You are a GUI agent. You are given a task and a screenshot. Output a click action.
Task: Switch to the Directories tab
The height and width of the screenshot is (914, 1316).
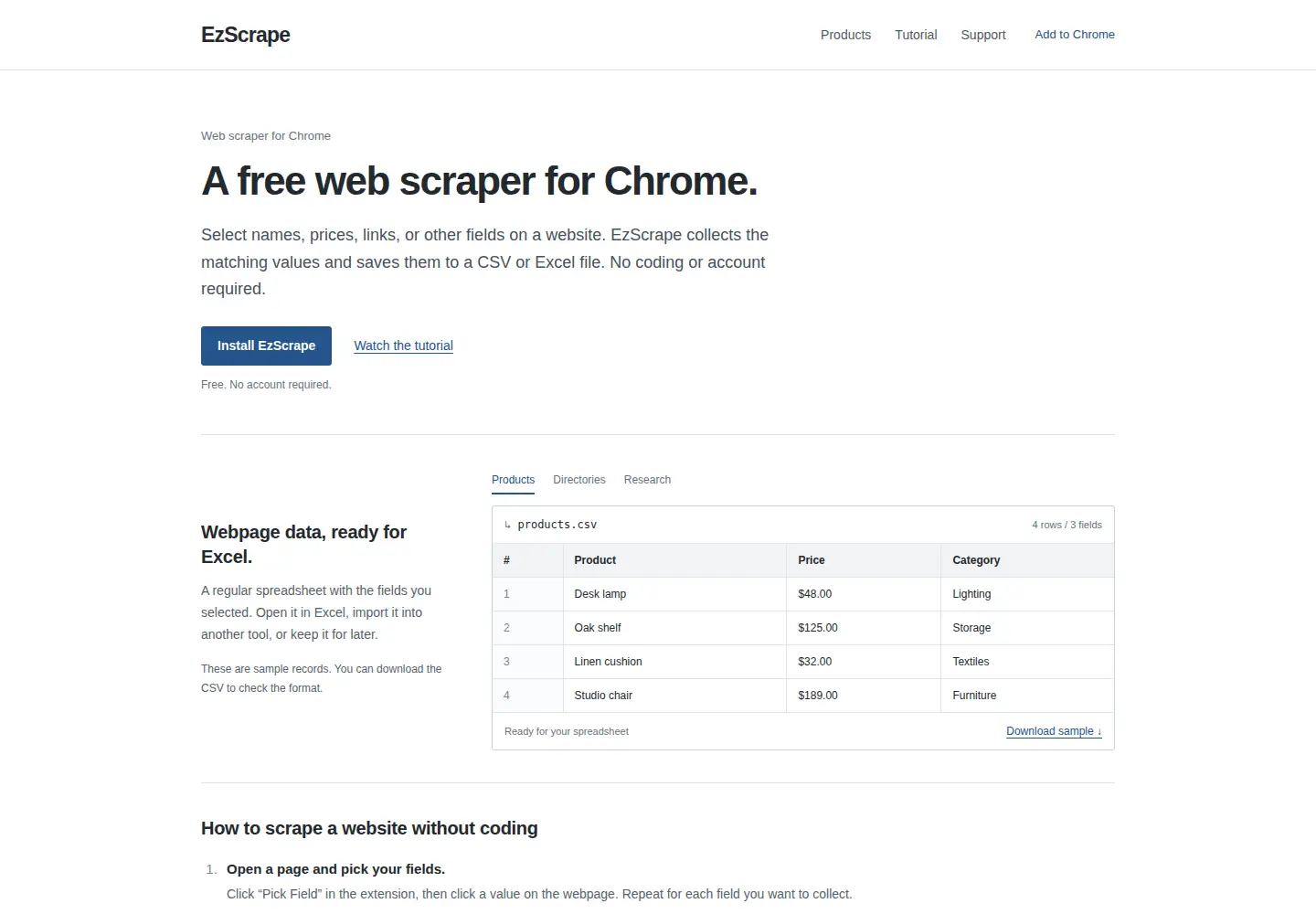579,480
